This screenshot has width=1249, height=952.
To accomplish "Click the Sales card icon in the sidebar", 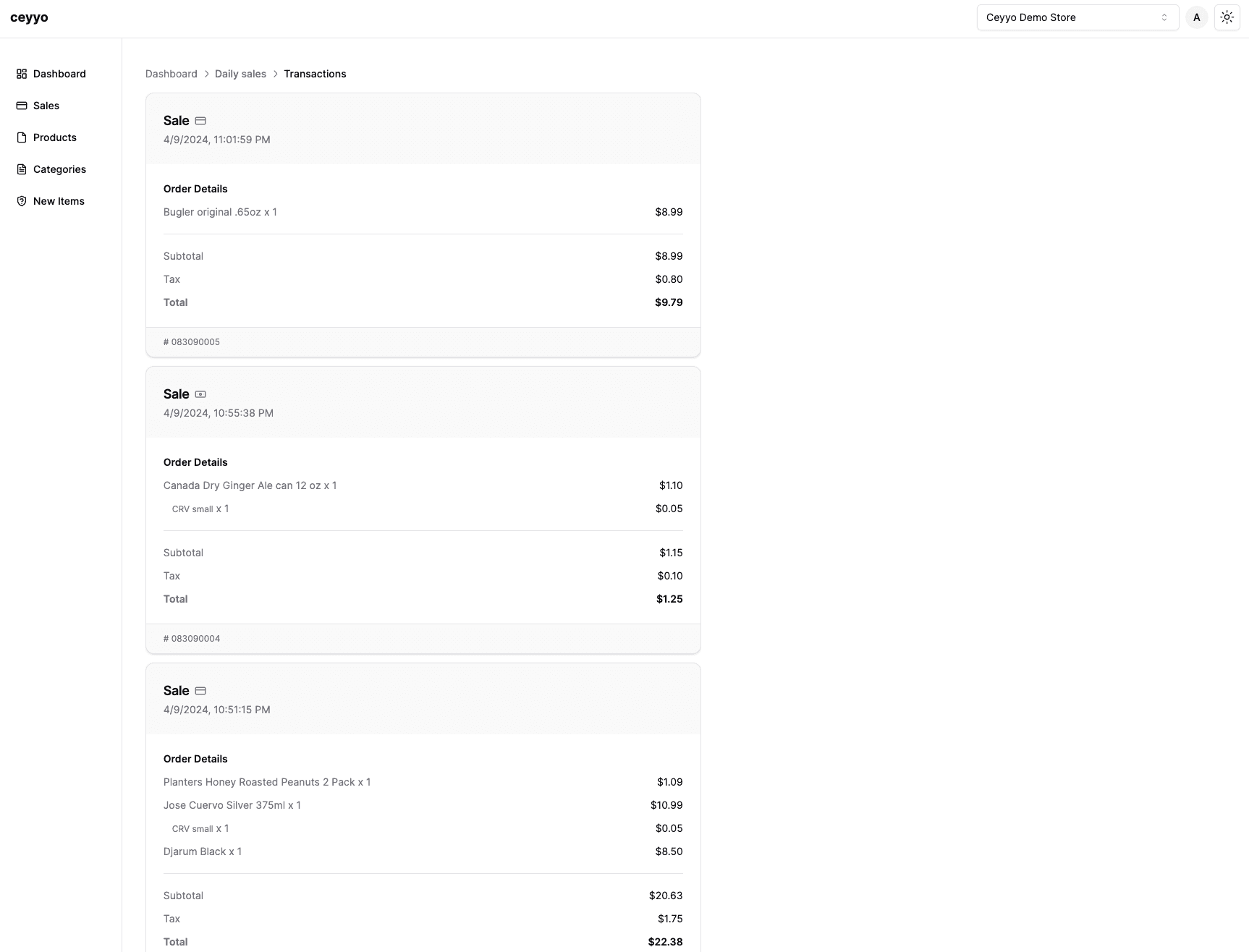I will [21, 106].
